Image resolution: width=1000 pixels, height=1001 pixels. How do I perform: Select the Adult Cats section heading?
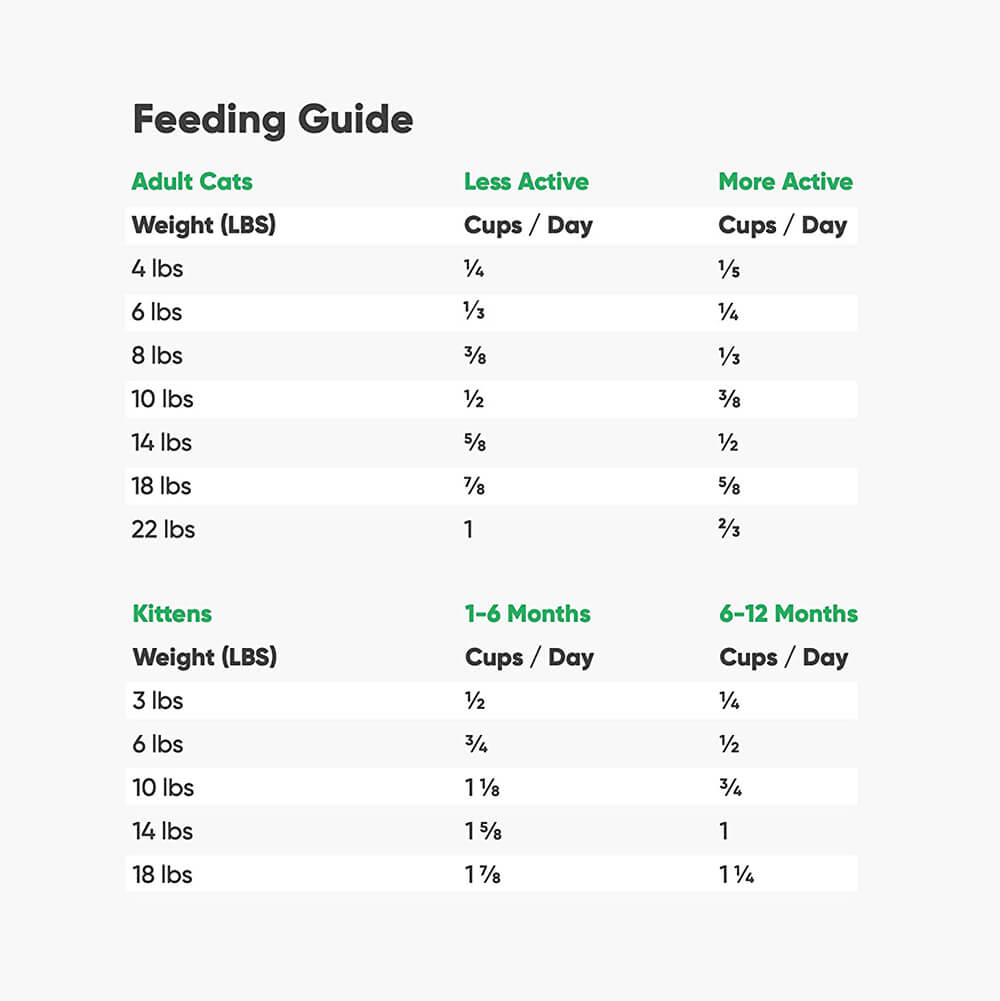tap(192, 182)
